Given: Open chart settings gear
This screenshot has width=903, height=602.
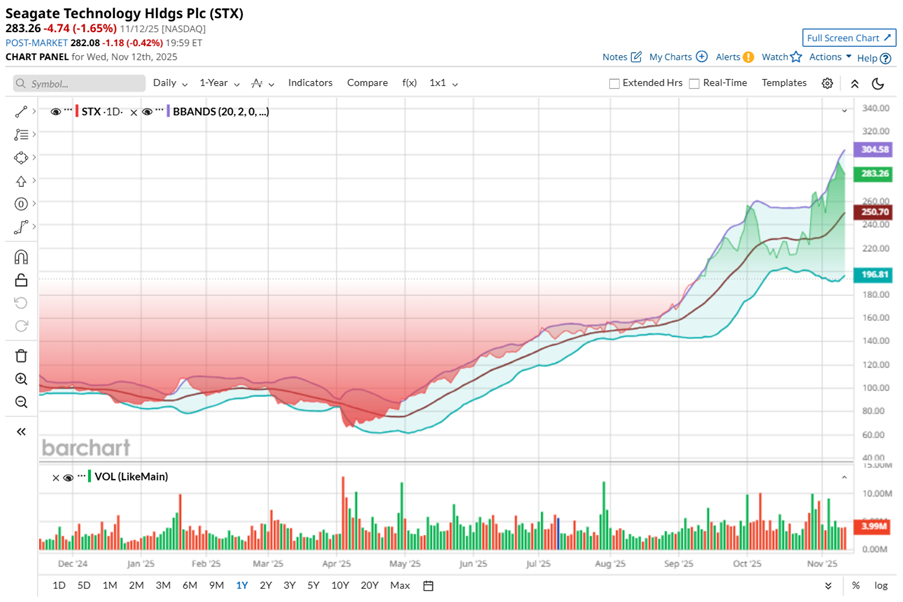Looking at the screenshot, I should [x=827, y=84].
